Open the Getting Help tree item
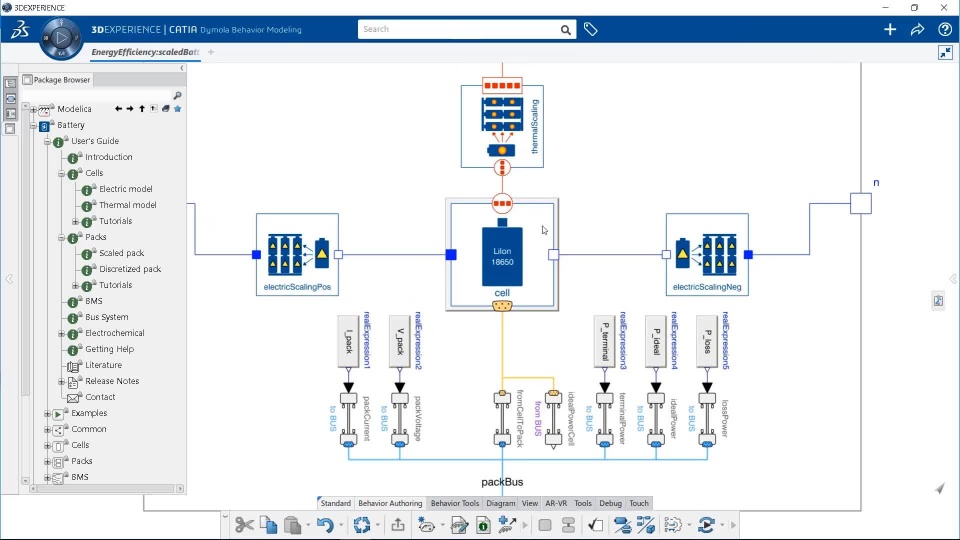 [109, 349]
